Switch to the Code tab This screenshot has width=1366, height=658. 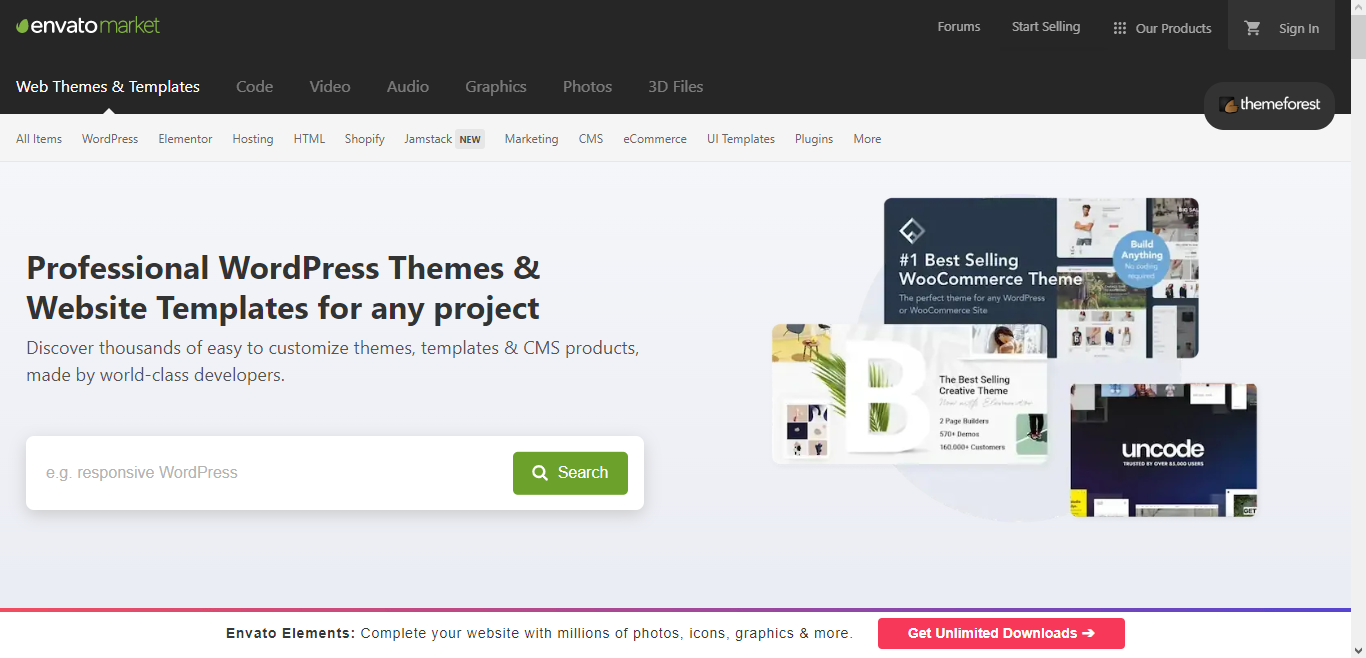[254, 87]
